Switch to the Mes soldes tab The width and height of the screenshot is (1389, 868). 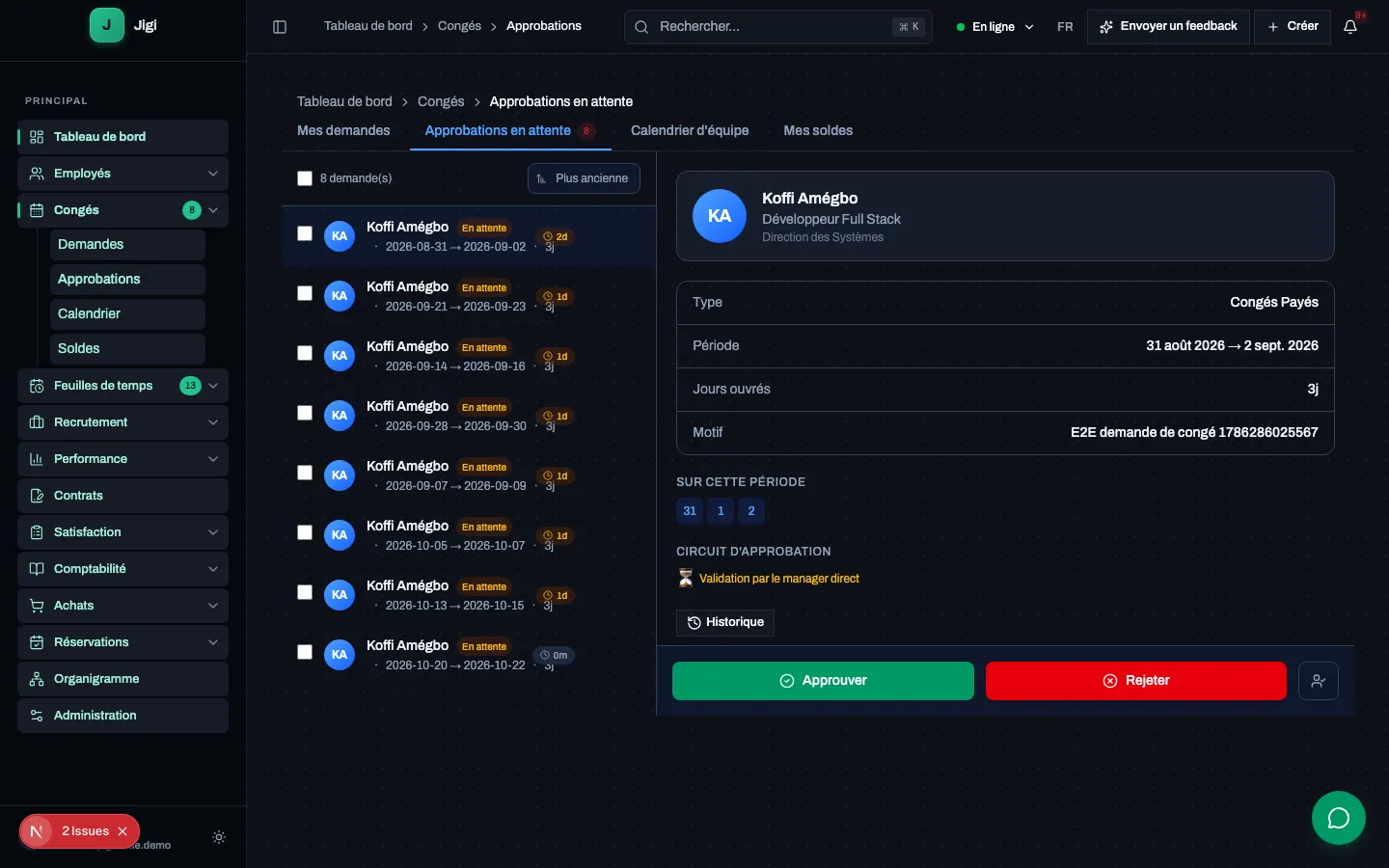[x=818, y=130]
